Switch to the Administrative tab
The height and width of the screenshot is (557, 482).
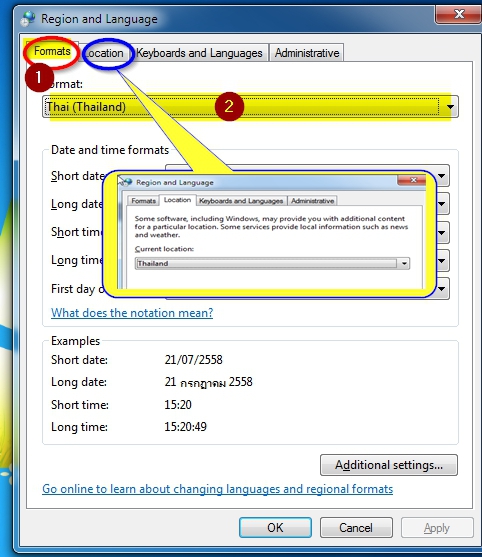pos(307,53)
